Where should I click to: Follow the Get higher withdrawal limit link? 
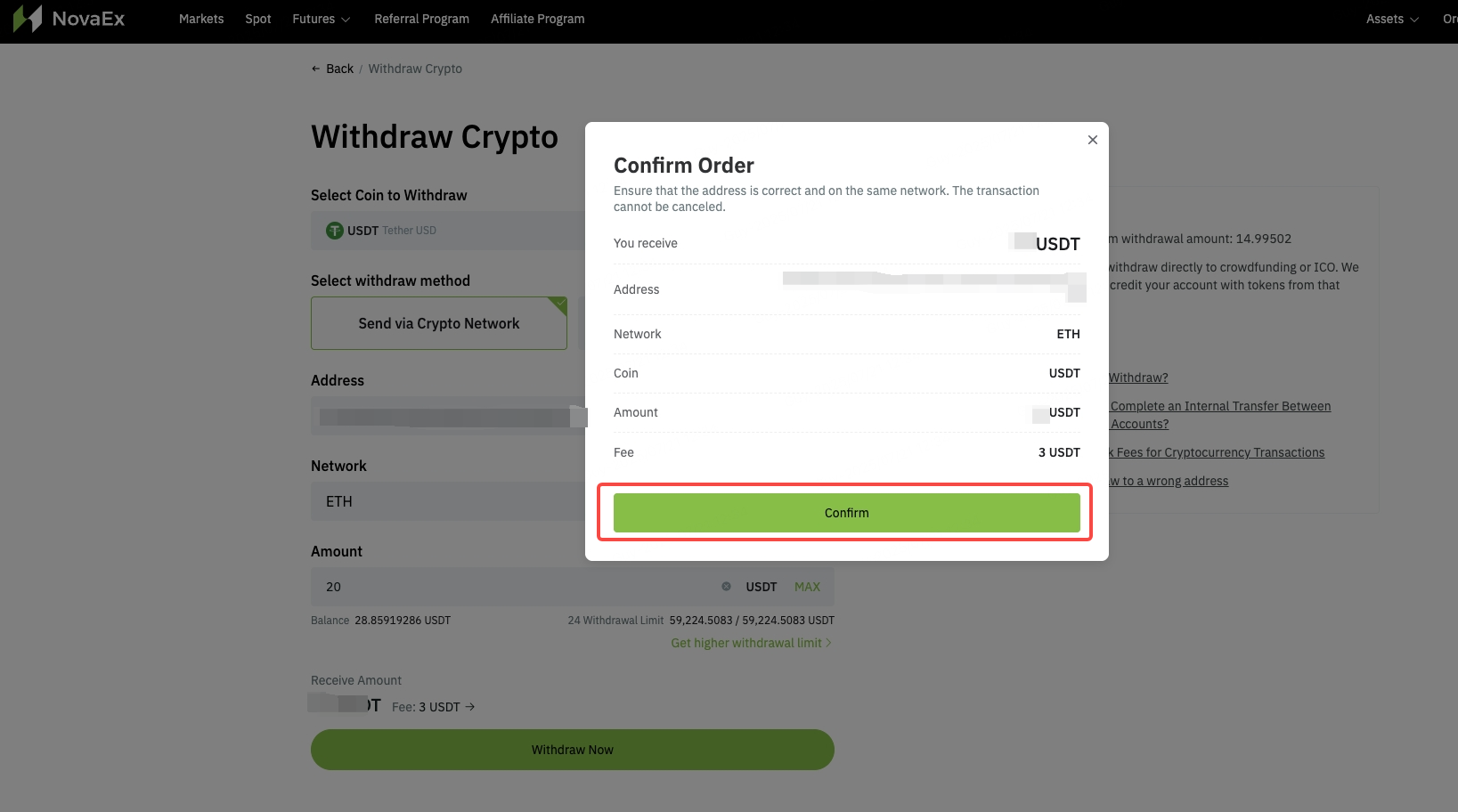(745, 642)
